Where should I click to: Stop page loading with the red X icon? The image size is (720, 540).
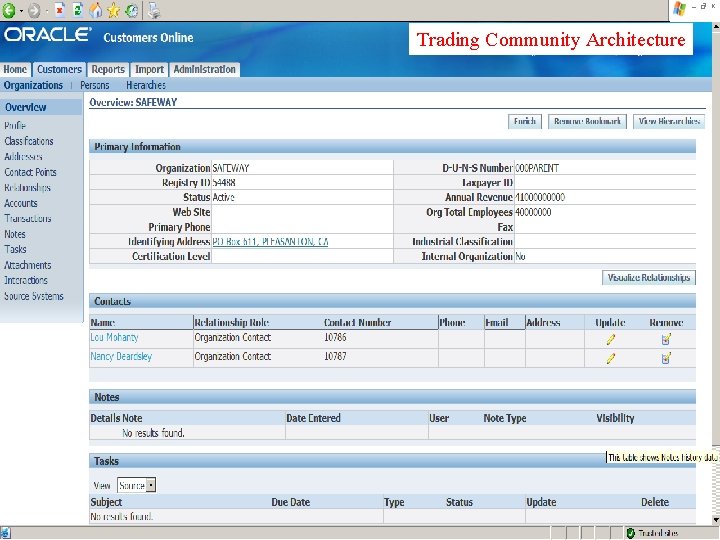point(60,10)
